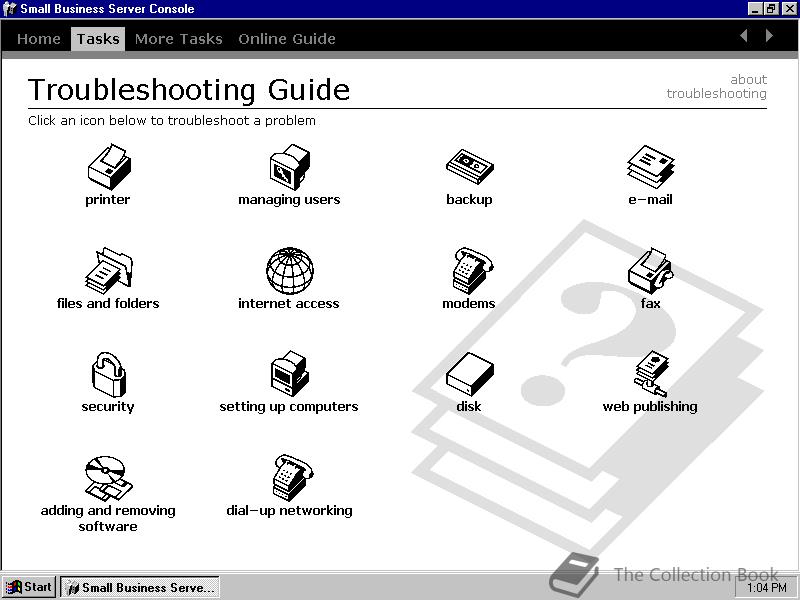The width and height of the screenshot is (800, 600).
Task: Click the internet access globe icon
Action: tap(290, 270)
